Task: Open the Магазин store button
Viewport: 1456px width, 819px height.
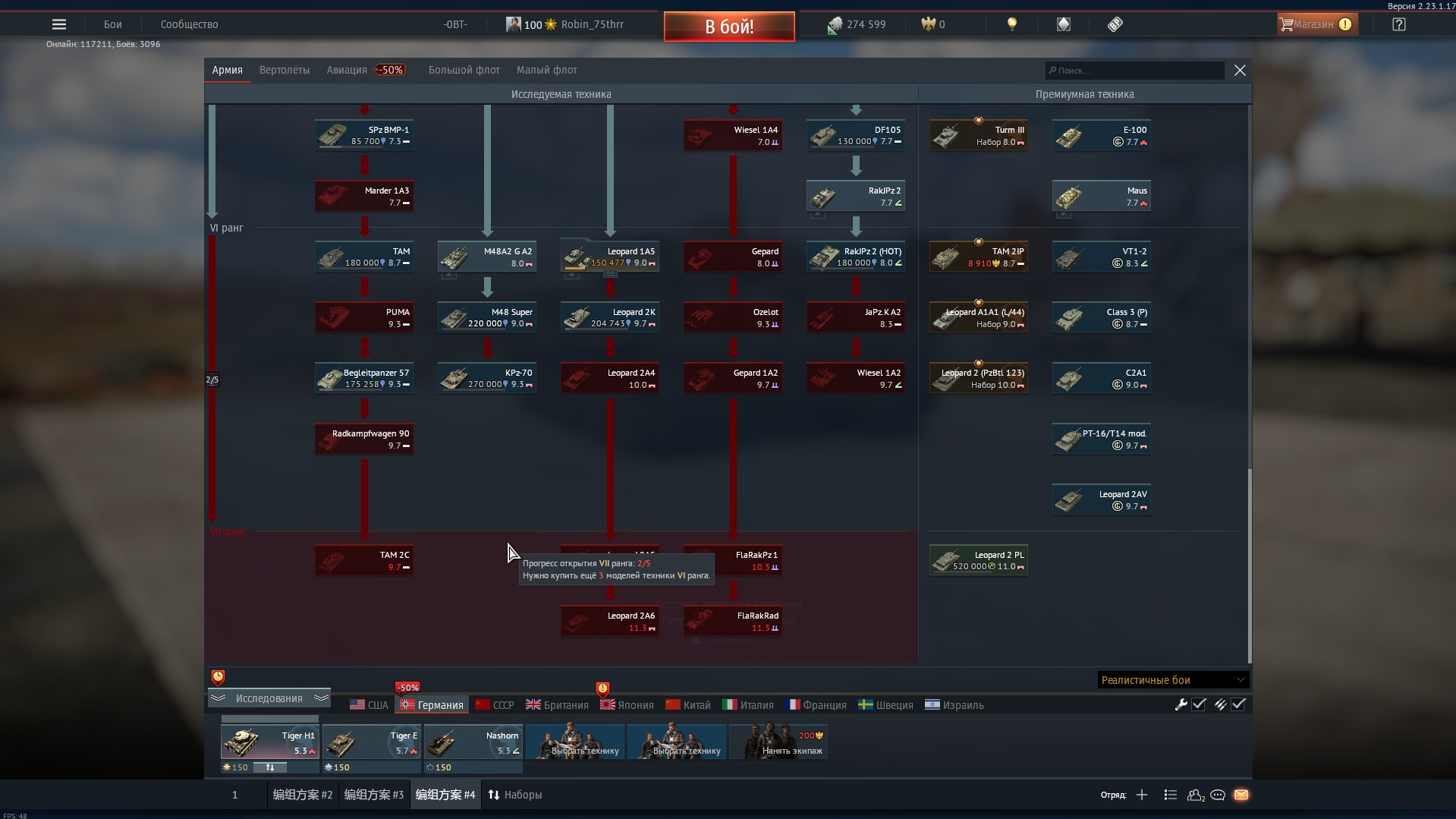Action: click(x=1316, y=24)
